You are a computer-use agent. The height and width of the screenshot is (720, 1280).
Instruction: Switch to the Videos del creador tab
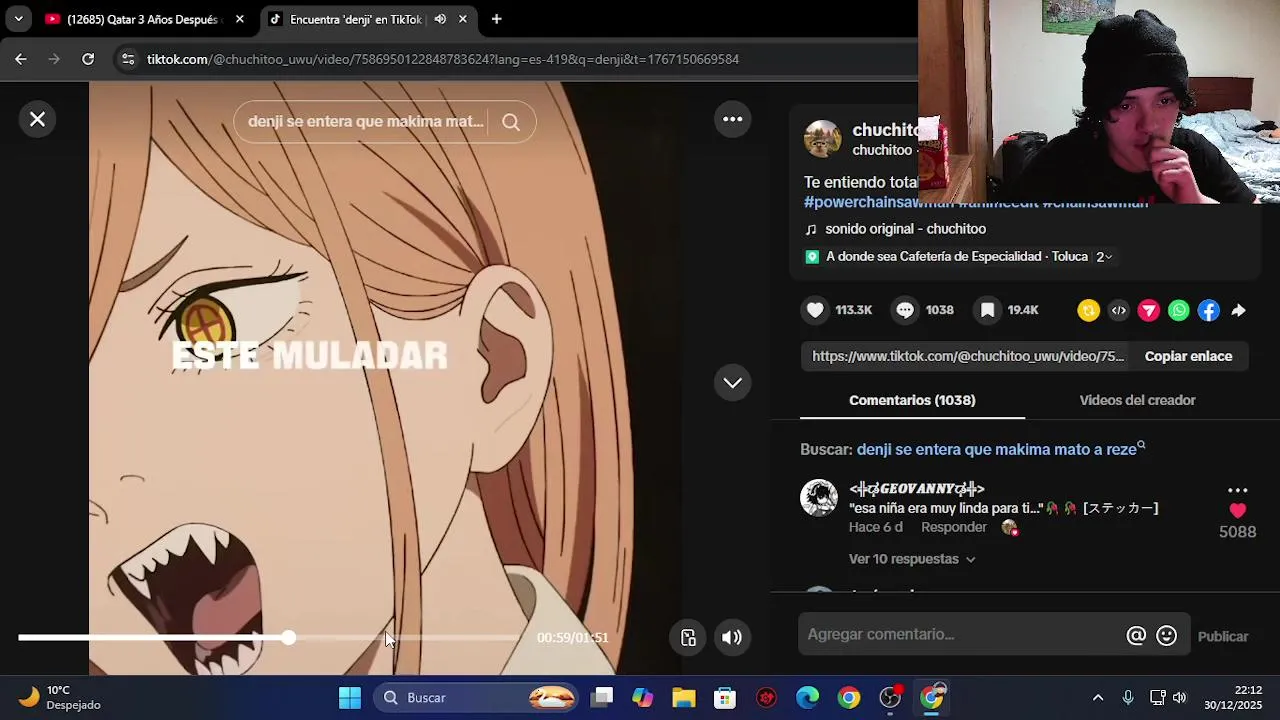[1137, 400]
